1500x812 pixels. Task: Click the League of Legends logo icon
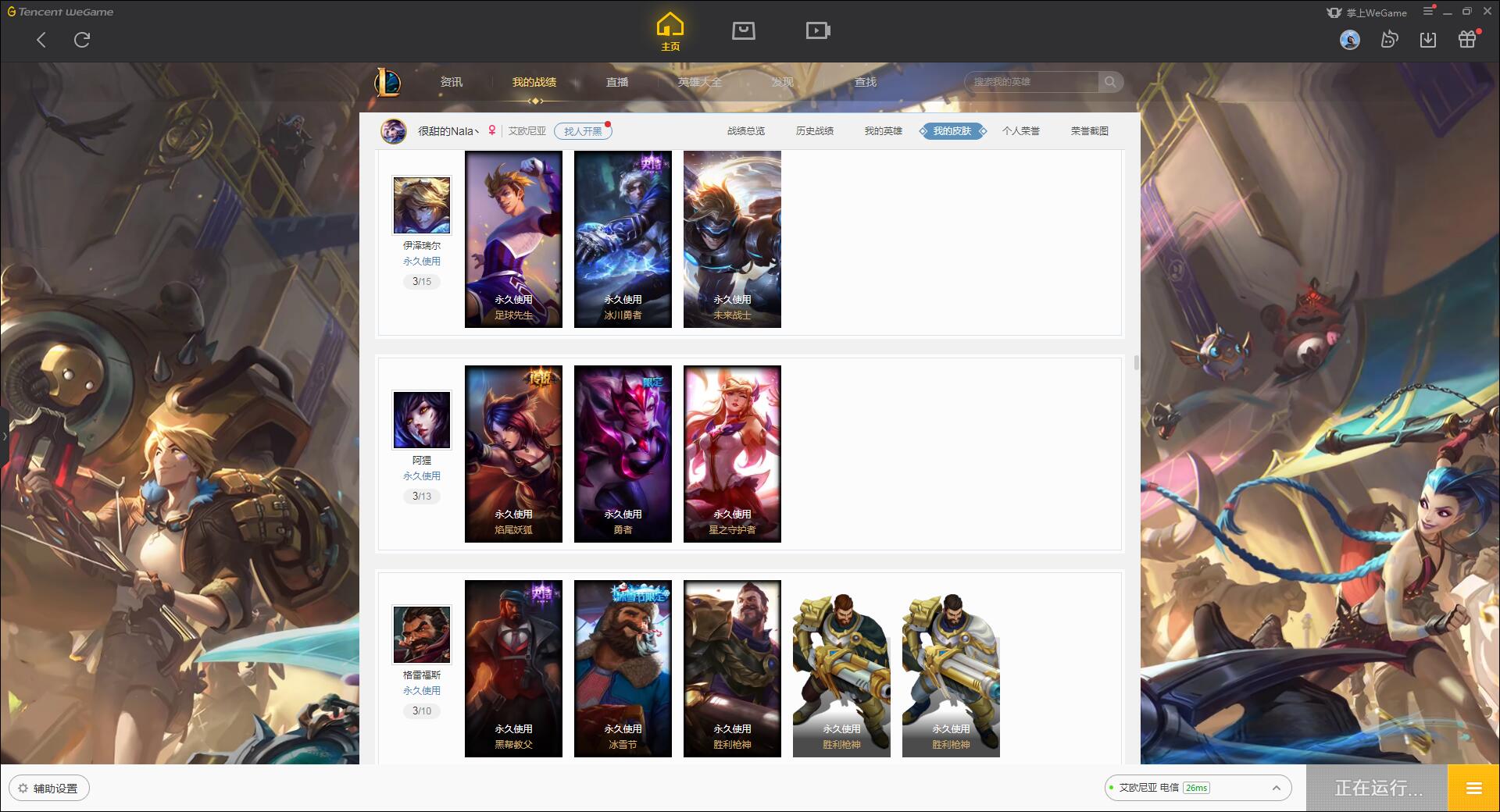pyautogui.click(x=387, y=82)
